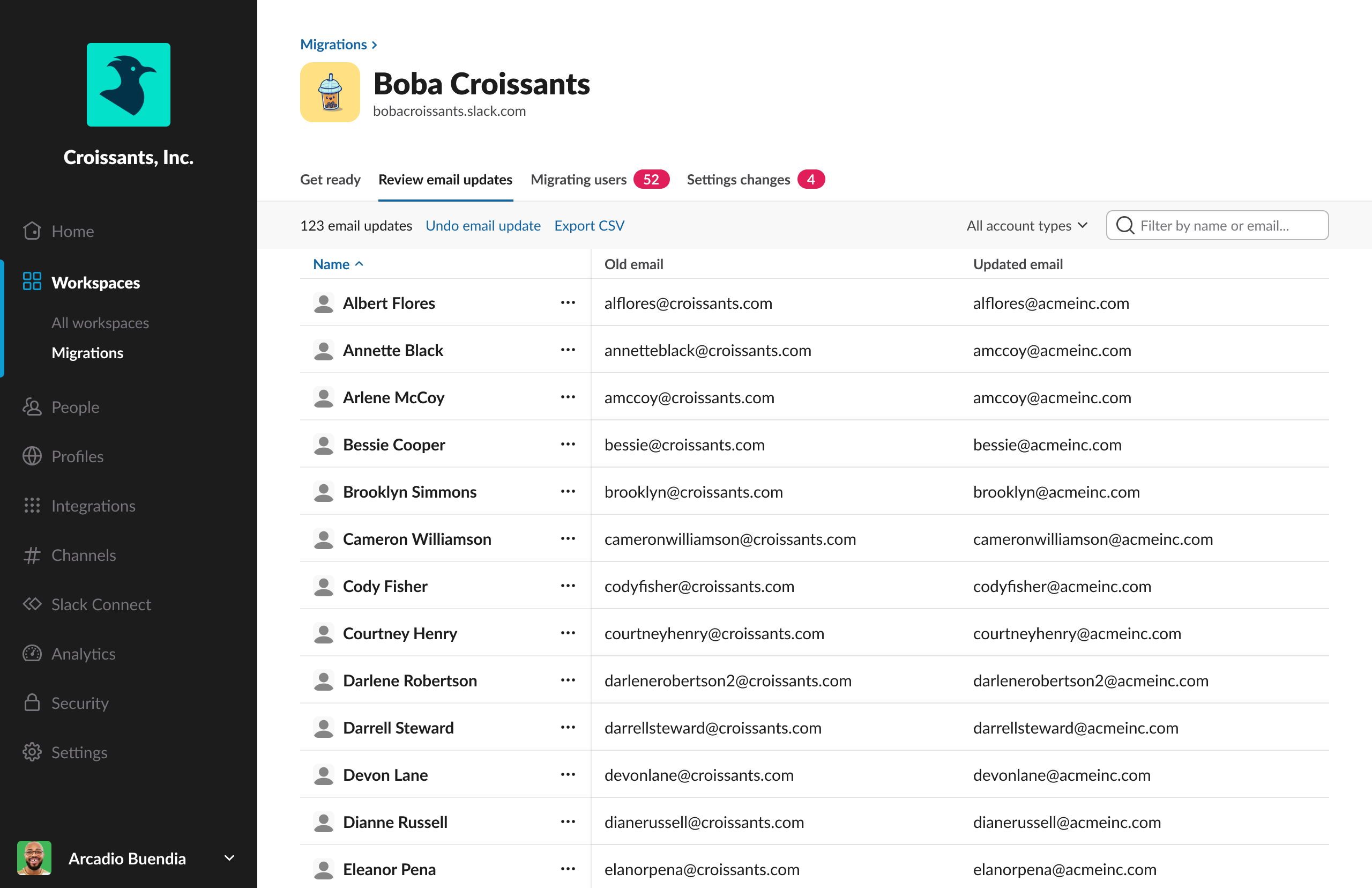Click the Home icon in sidebar

point(32,231)
